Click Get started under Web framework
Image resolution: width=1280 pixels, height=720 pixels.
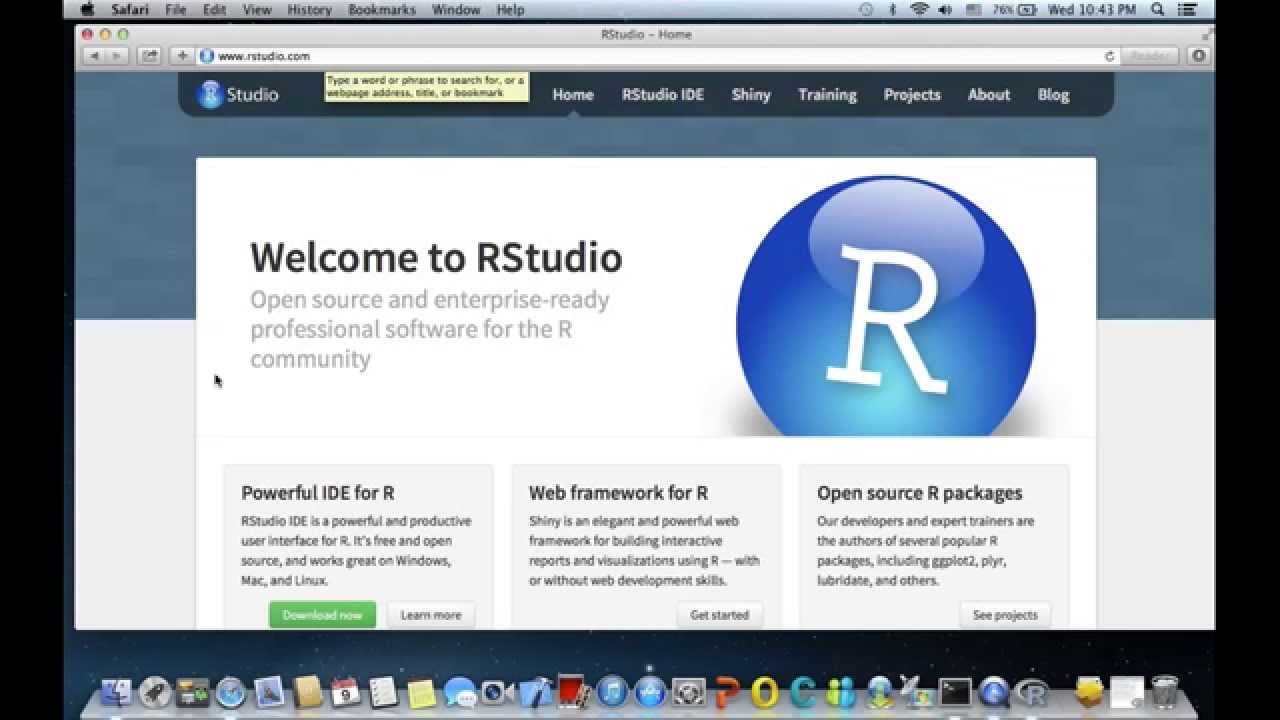click(720, 615)
